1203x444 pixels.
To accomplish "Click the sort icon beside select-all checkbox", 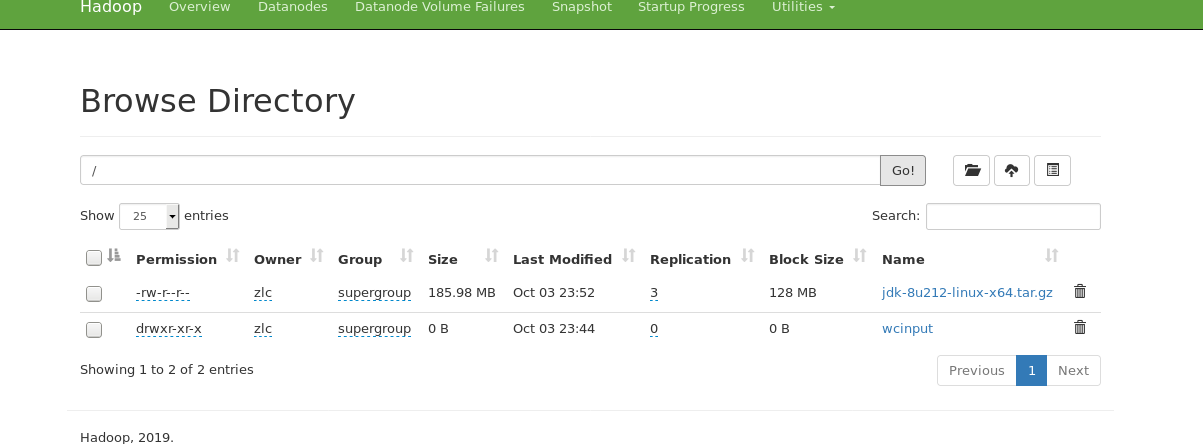I will pos(114,257).
